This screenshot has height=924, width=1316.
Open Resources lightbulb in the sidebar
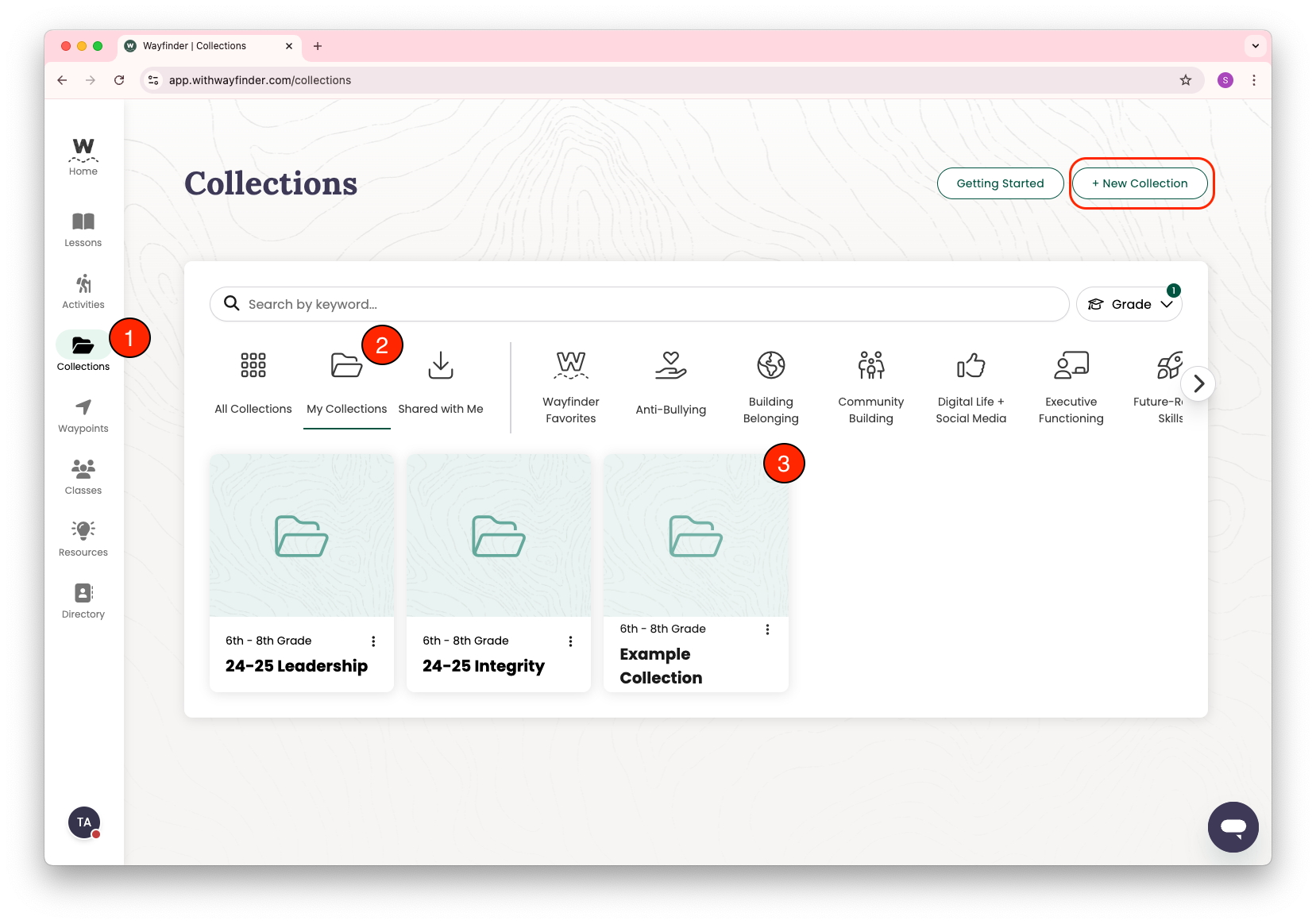tap(83, 540)
